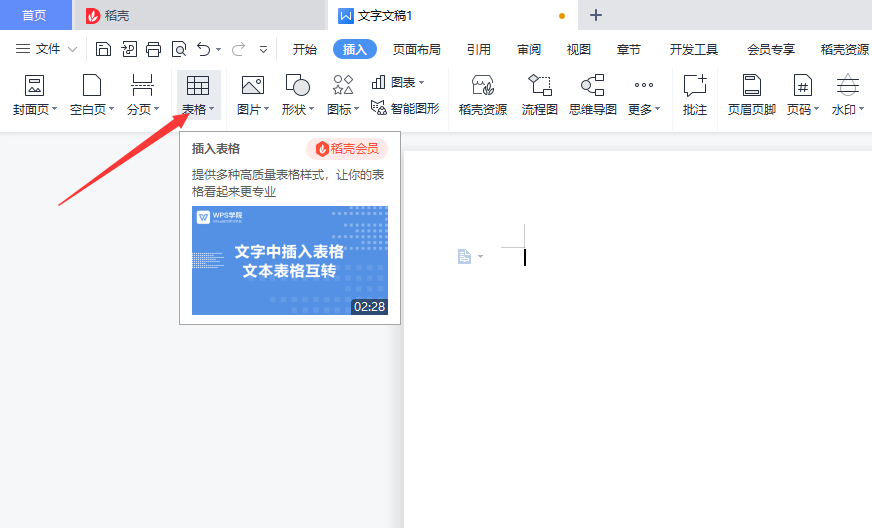The width and height of the screenshot is (872, 528).
Task: Insert a cover page with 封面页 icon
Action: [34, 85]
